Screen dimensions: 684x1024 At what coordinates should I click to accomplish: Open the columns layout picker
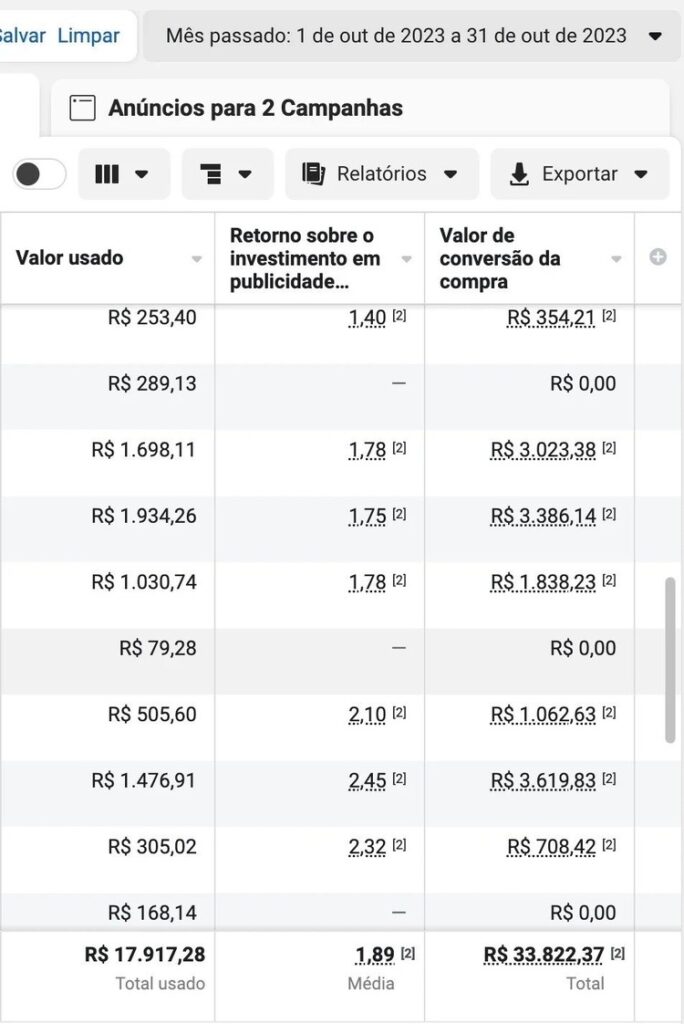(x=123, y=174)
